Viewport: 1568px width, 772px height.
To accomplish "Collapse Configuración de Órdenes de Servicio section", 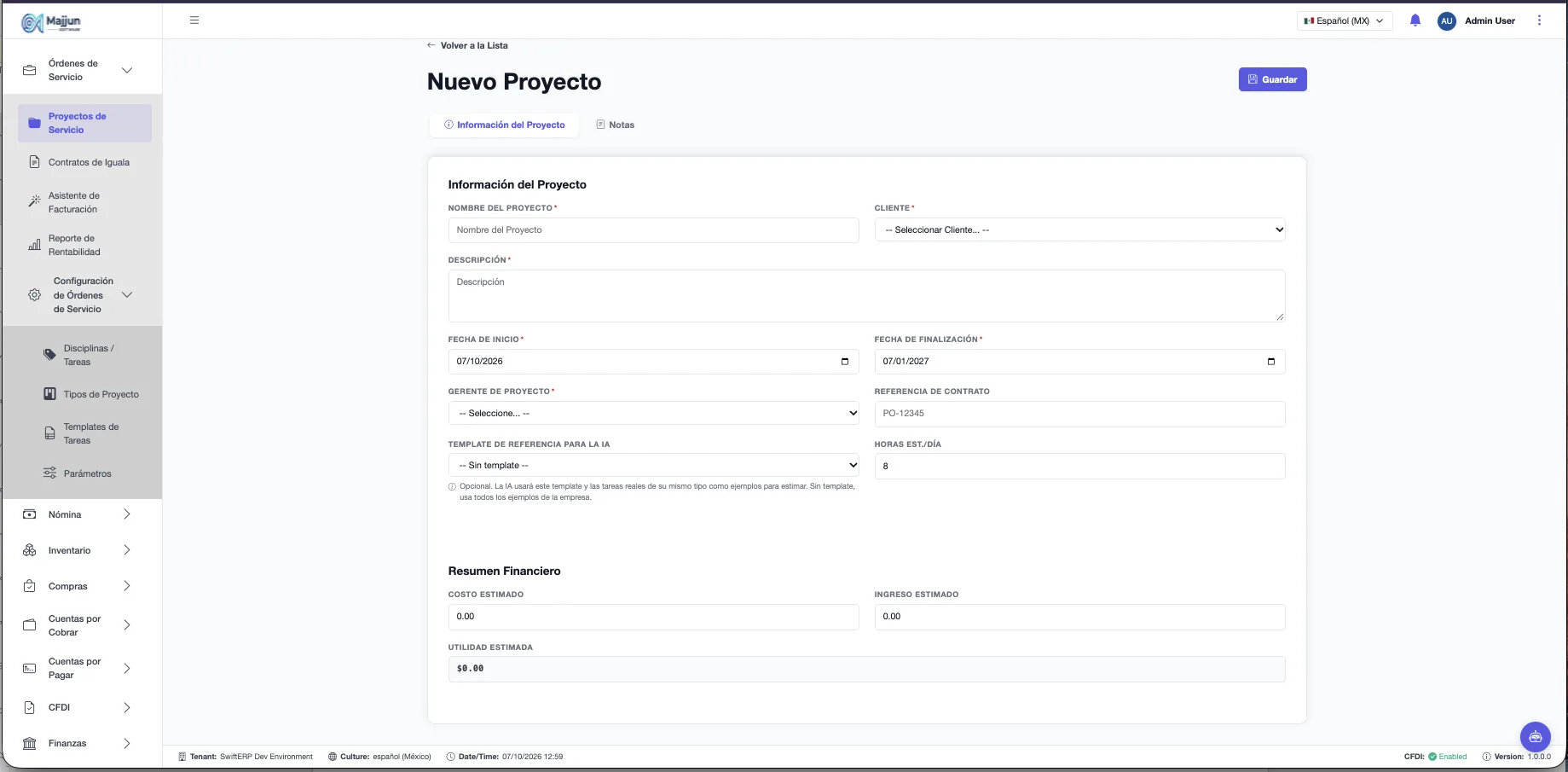I will click(x=126, y=295).
